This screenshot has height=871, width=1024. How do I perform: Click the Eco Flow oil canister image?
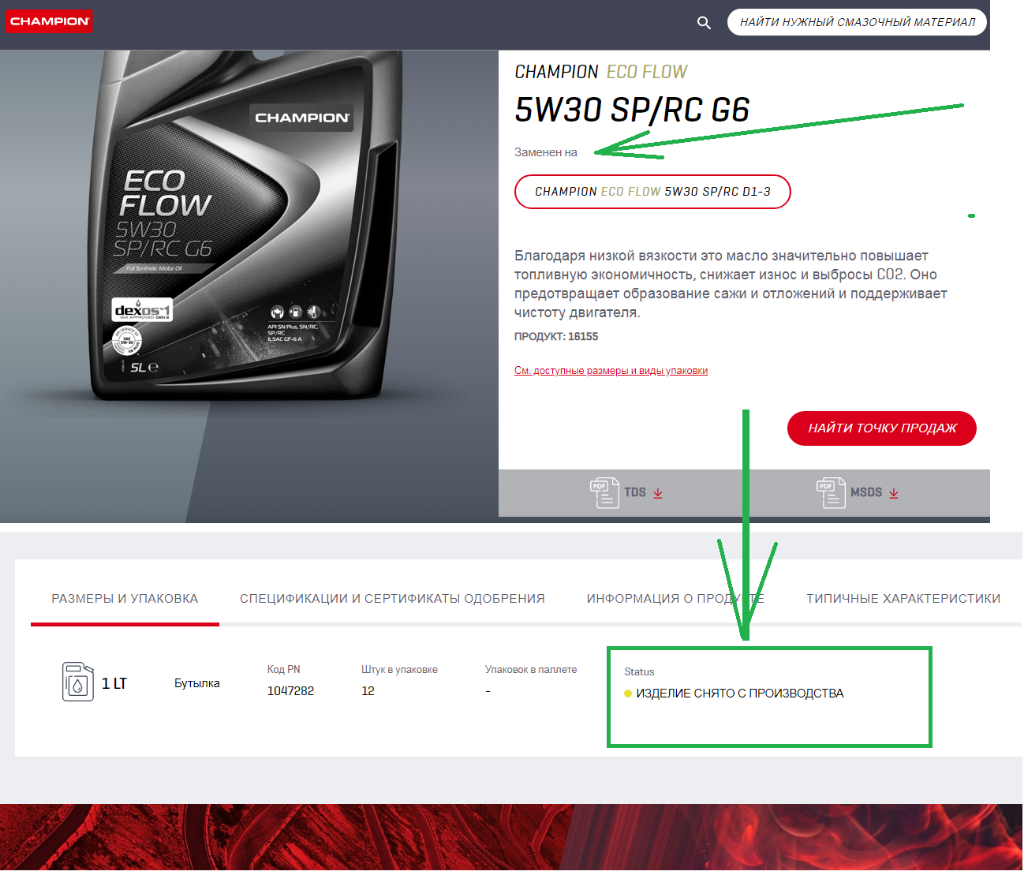[x=246, y=225]
